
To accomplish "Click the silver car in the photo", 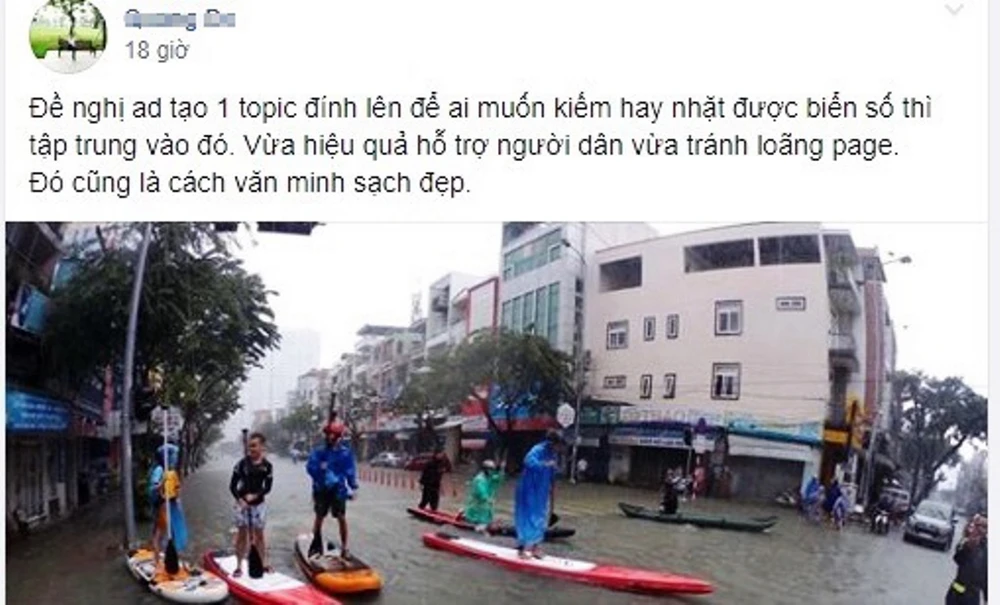I will tap(930, 524).
